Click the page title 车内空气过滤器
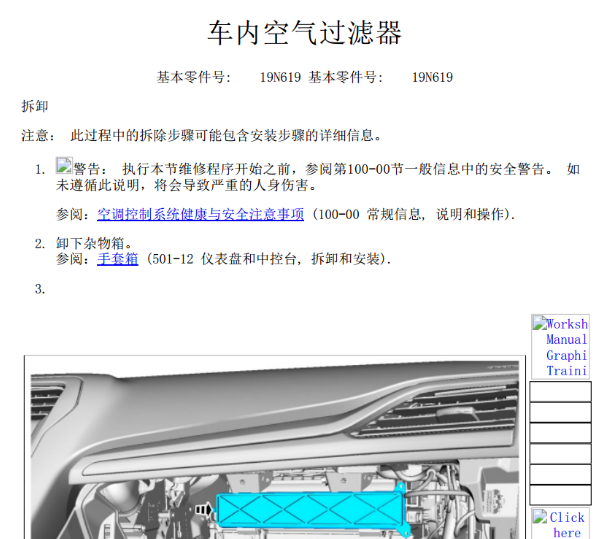The image size is (607, 539). 304,33
